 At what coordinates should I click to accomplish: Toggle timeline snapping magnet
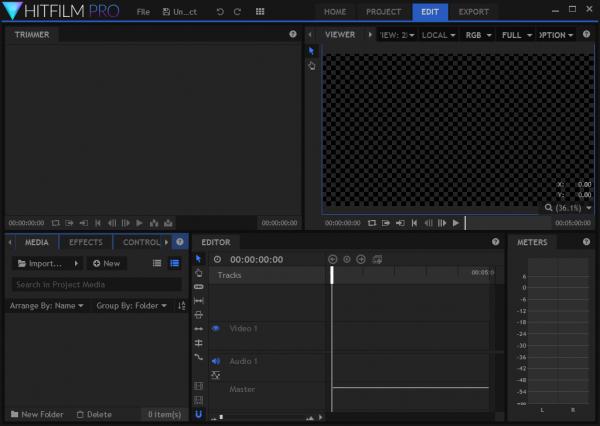(x=199, y=414)
